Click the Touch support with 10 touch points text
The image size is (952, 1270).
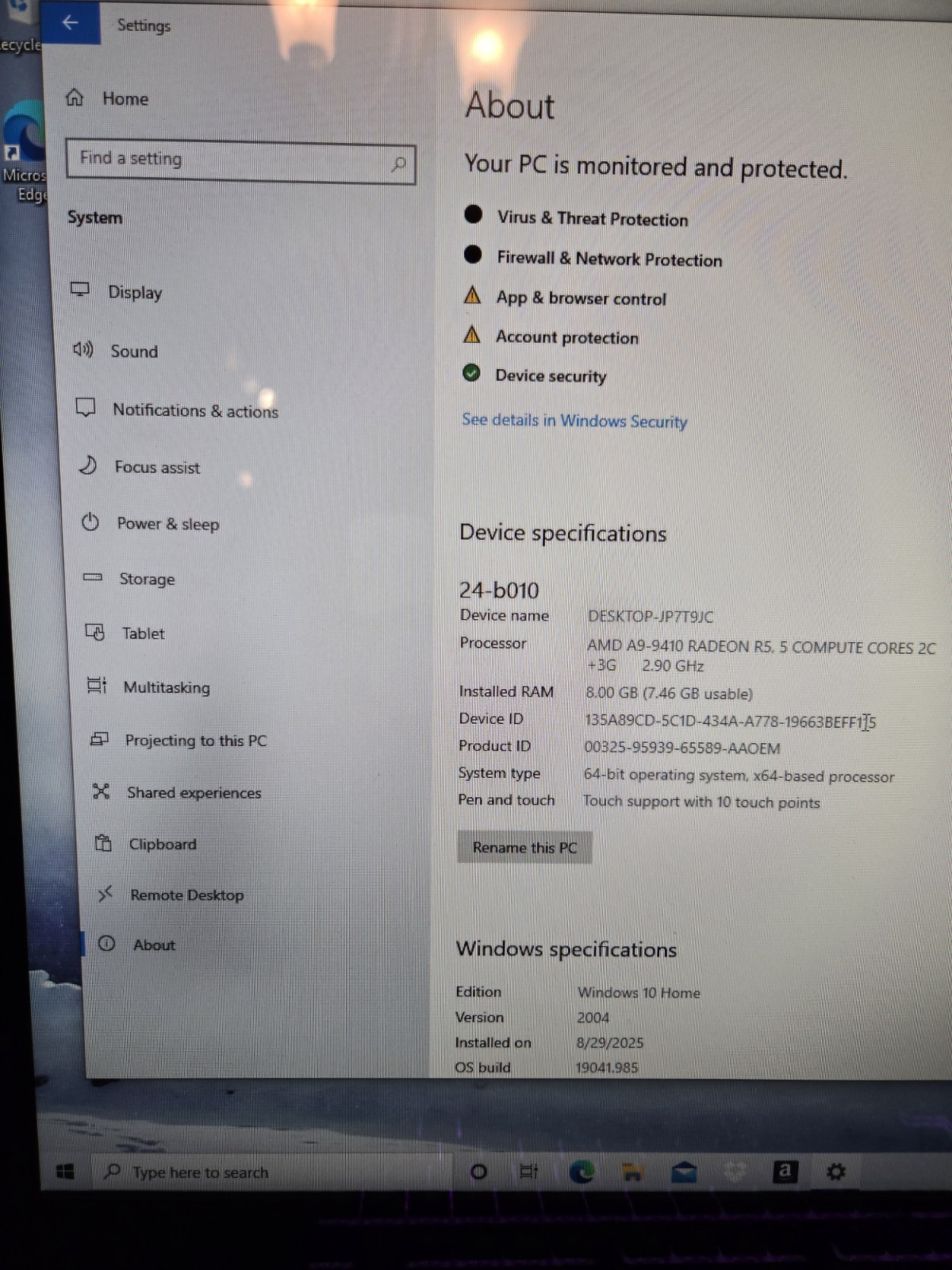click(x=701, y=802)
